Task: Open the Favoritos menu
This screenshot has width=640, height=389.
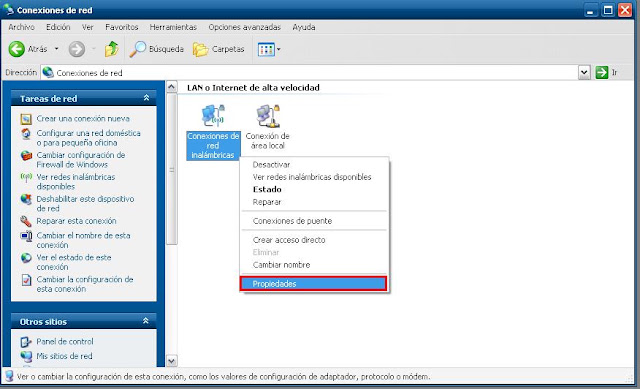Action: (x=122, y=27)
